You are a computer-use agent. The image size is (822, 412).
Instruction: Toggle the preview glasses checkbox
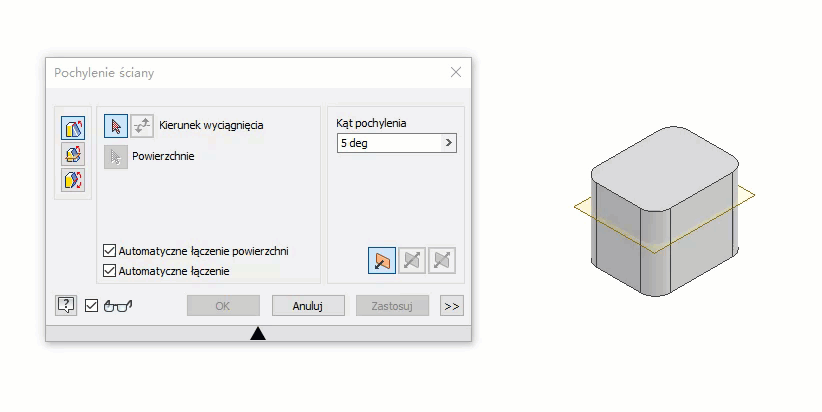pos(91,306)
